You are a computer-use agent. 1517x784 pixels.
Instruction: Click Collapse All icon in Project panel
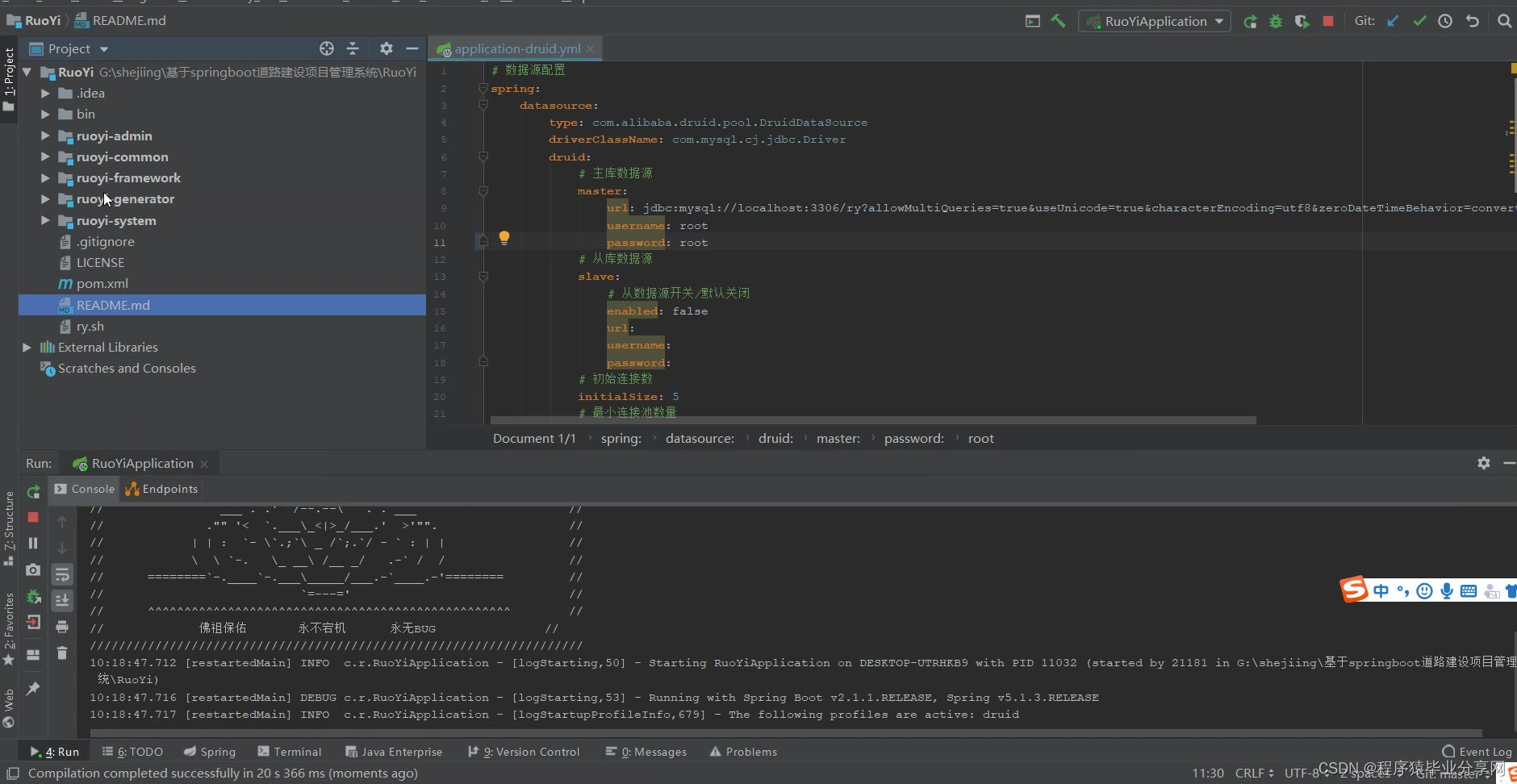coord(353,48)
